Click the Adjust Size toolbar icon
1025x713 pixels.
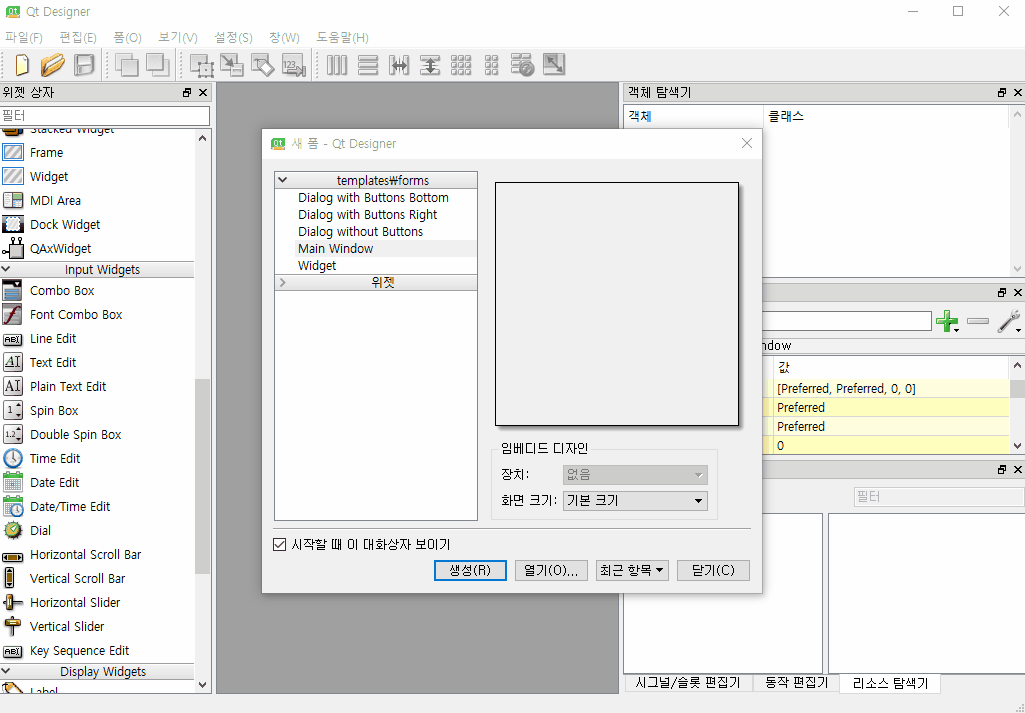(x=554, y=65)
